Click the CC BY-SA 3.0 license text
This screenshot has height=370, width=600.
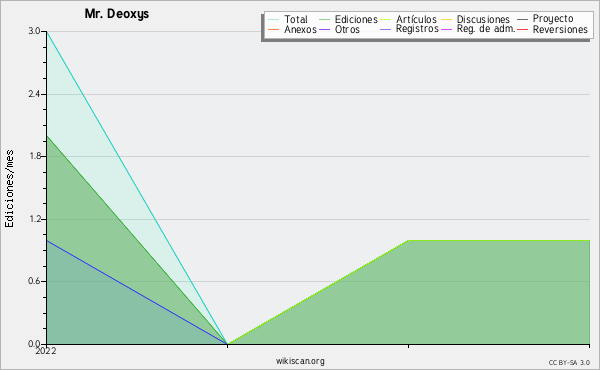(569, 363)
